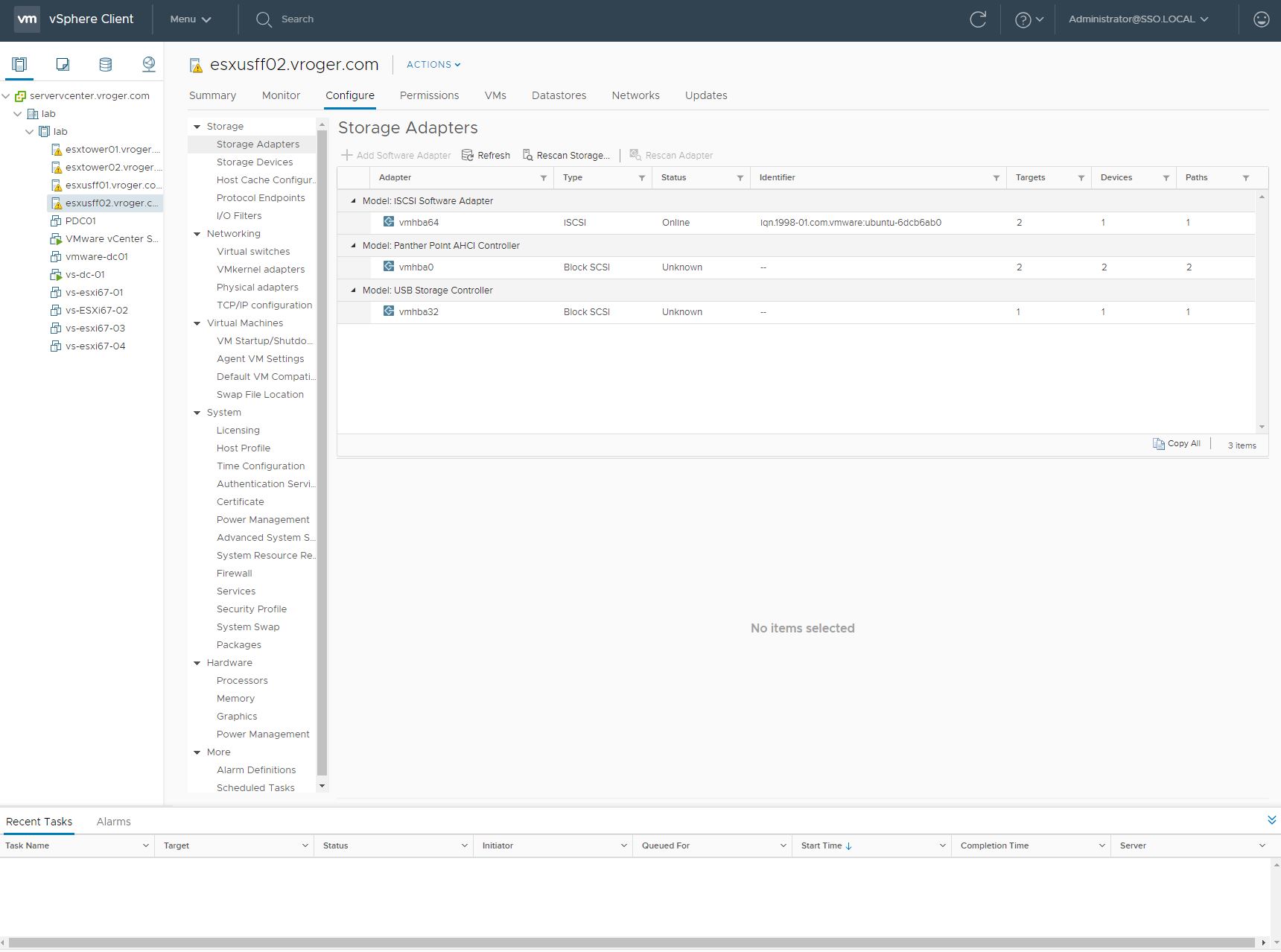Viewport: 1281px width, 952px height.
Task: Click the Copy All button
Action: tap(1177, 444)
